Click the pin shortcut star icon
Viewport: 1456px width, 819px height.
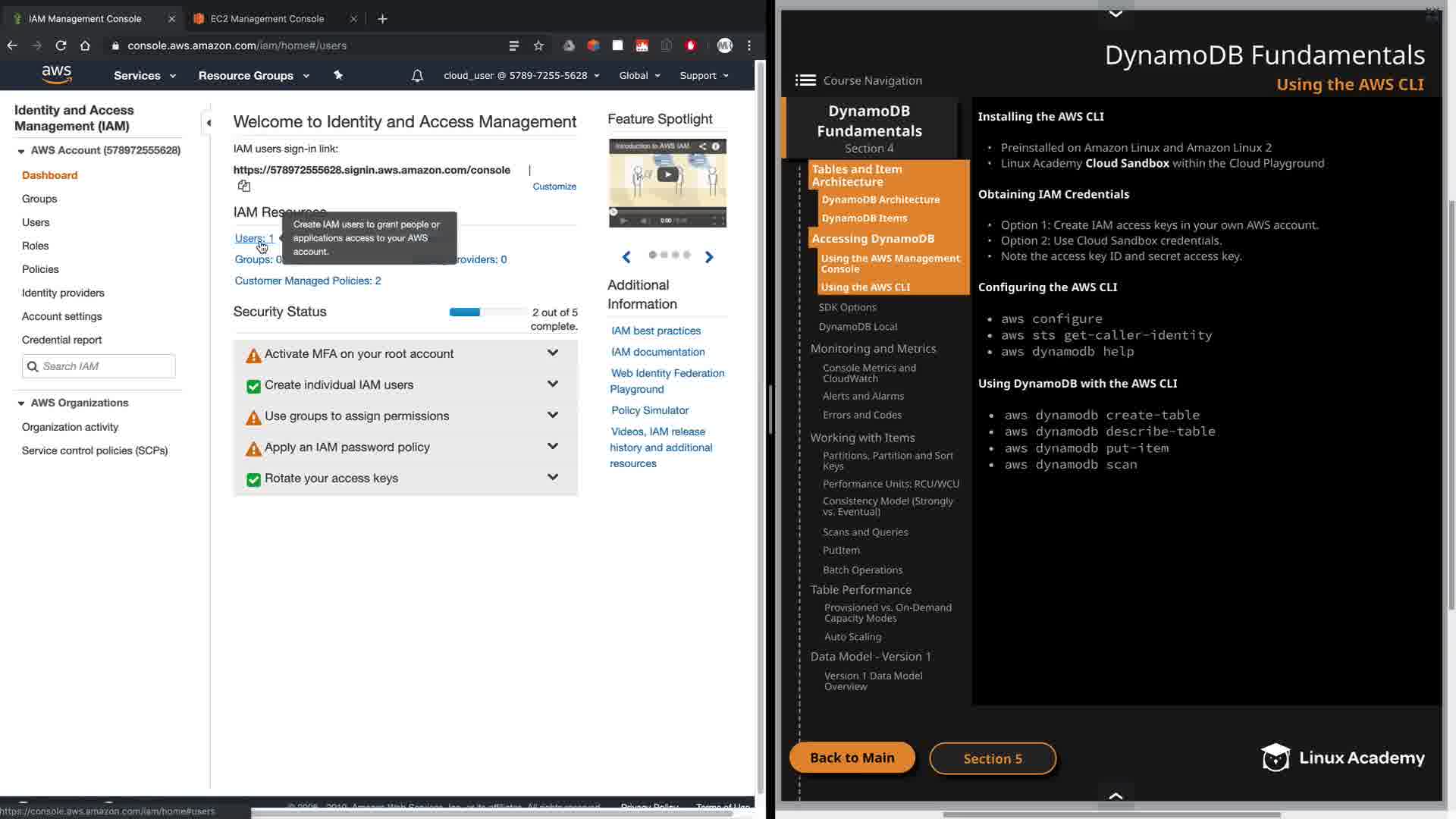click(x=338, y=75)
